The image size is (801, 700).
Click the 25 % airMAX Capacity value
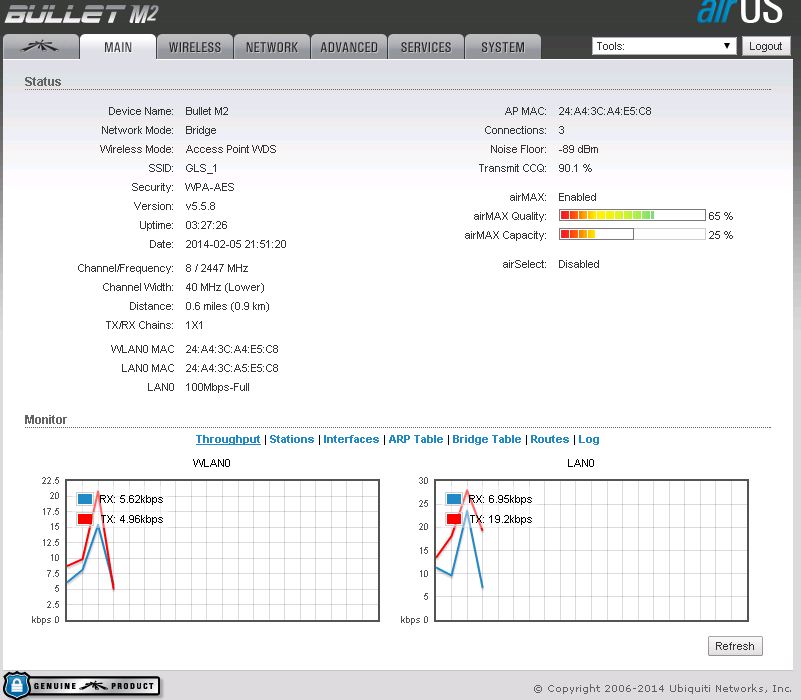pos(720,235)
